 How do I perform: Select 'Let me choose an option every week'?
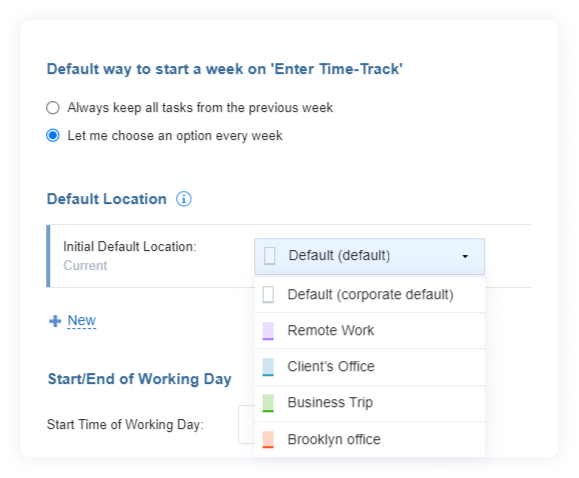(x=53, y=136)
